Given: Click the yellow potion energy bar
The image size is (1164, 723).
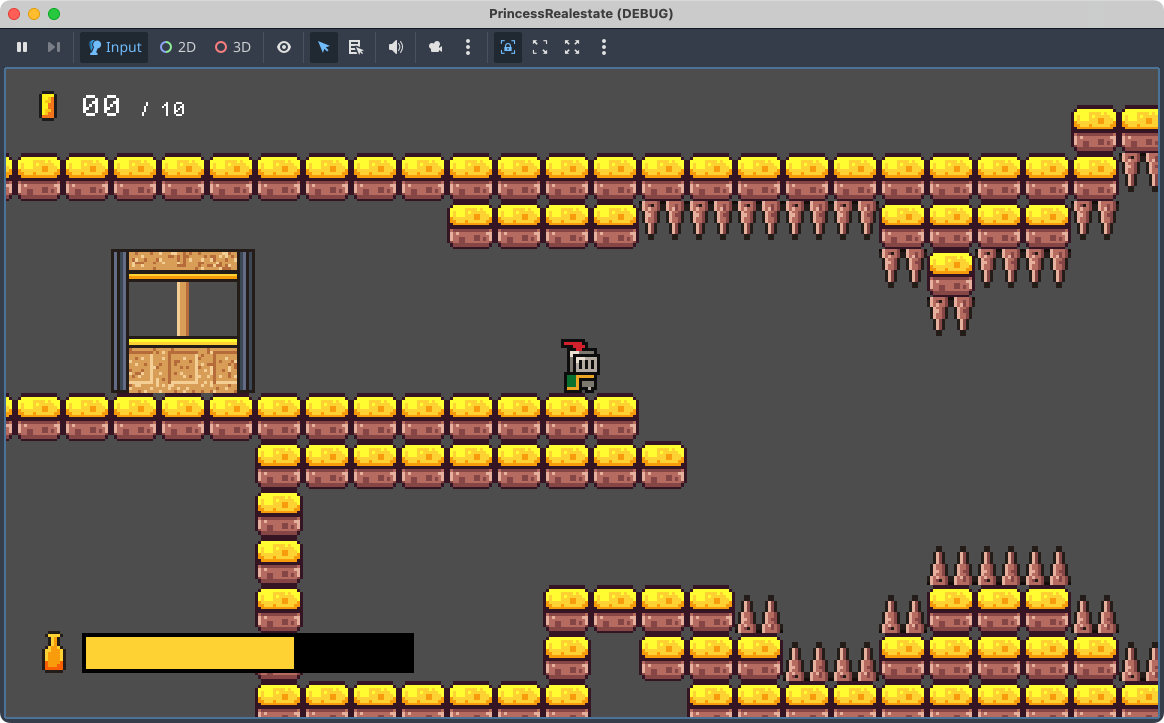Looking at the screenshot, I should (190, 653).
